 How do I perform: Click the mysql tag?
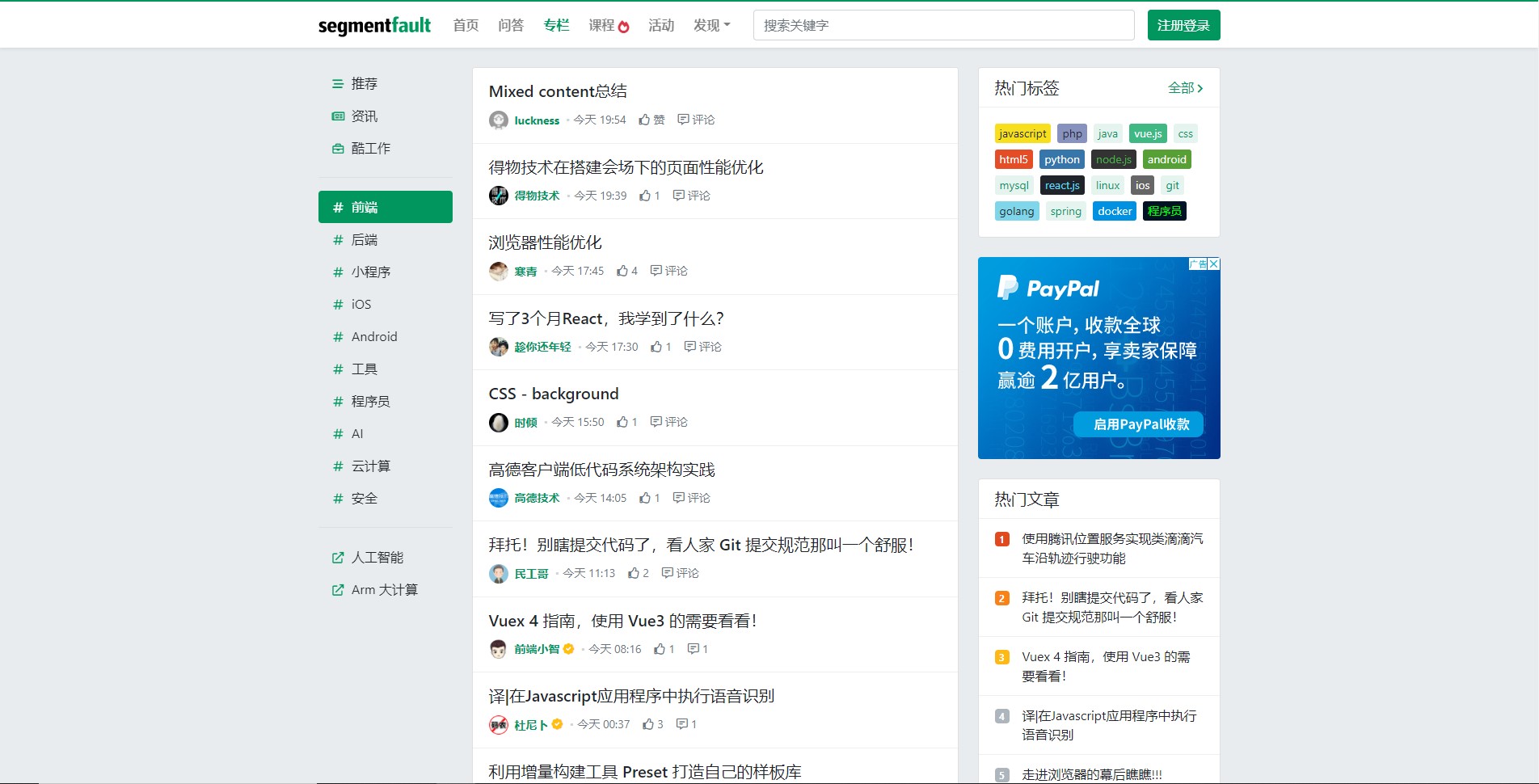pyautogui.click(x=1014, y=186)
